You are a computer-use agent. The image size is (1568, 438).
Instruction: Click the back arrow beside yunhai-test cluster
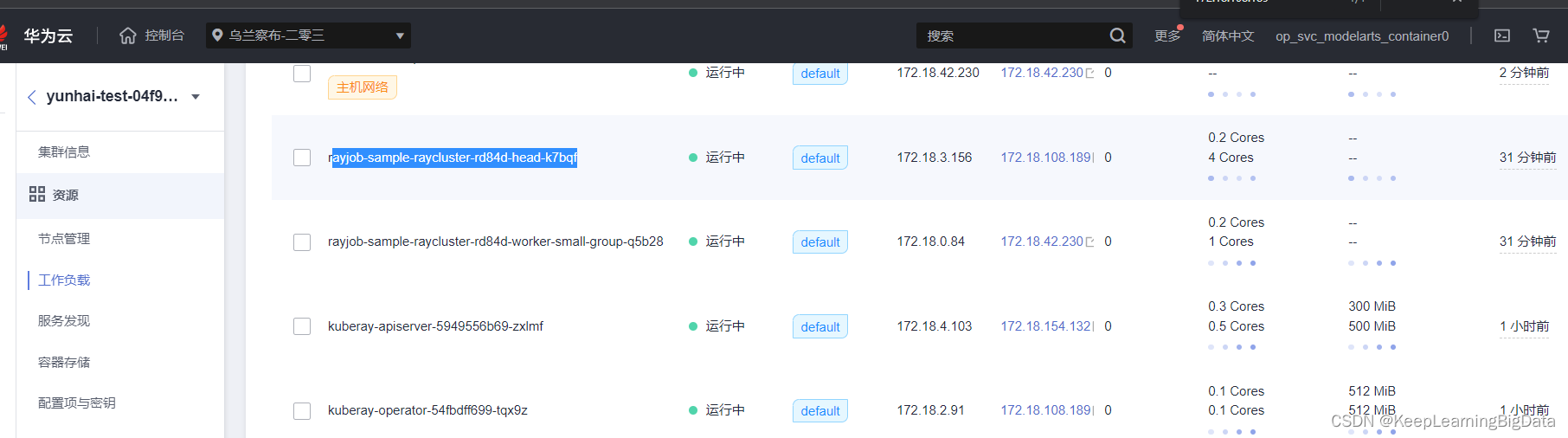point(32,97)
